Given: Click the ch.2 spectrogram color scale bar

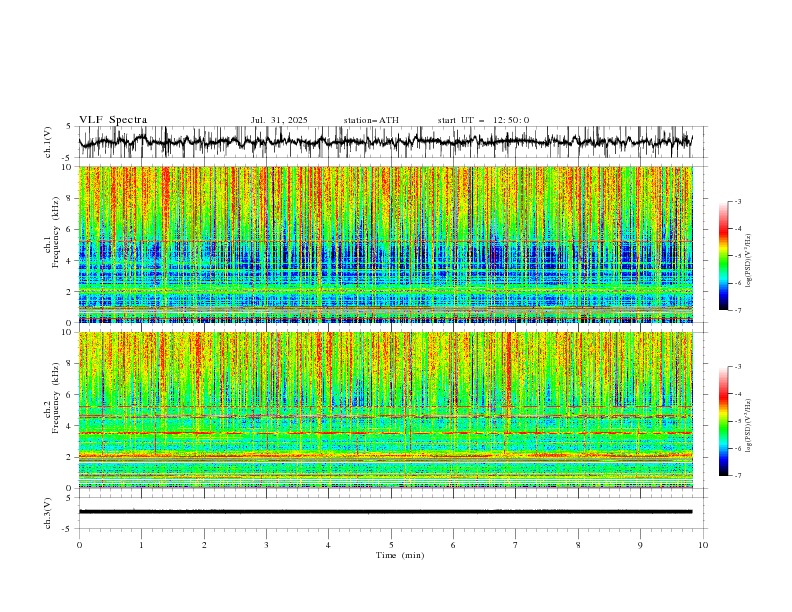Looking at the screenshot, I should [723, 421].
